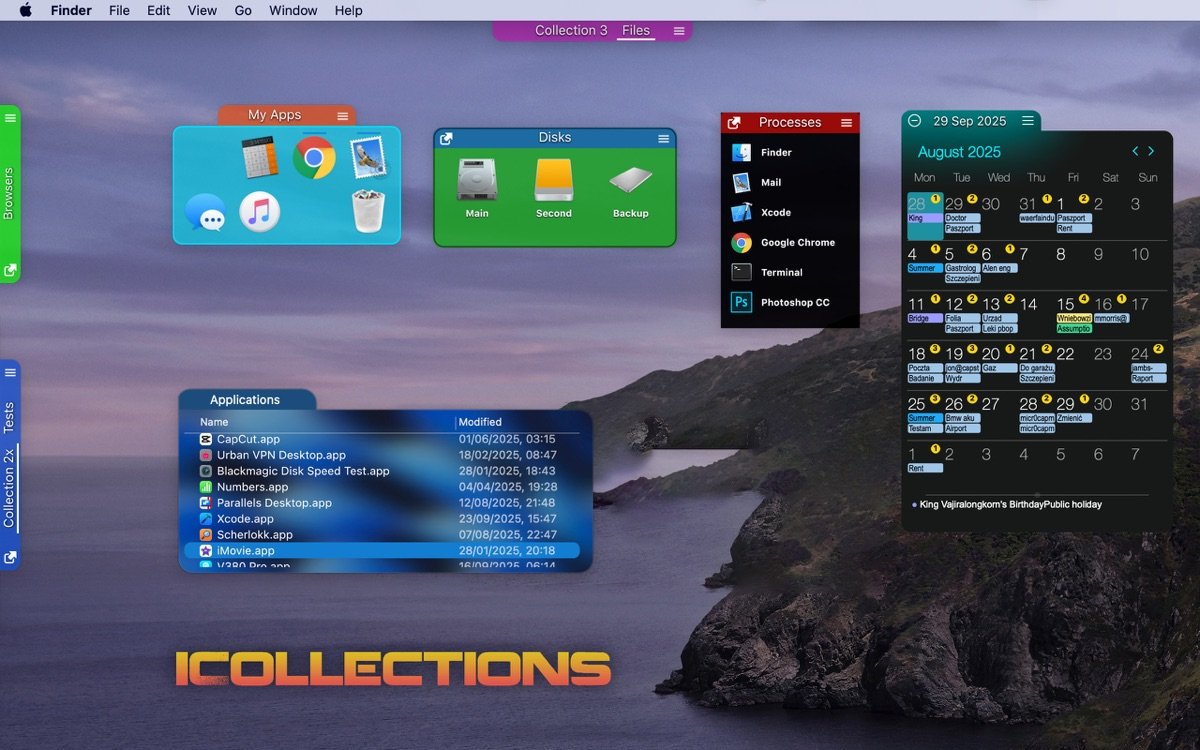Sort applications by Modified column

pos(480,422)
